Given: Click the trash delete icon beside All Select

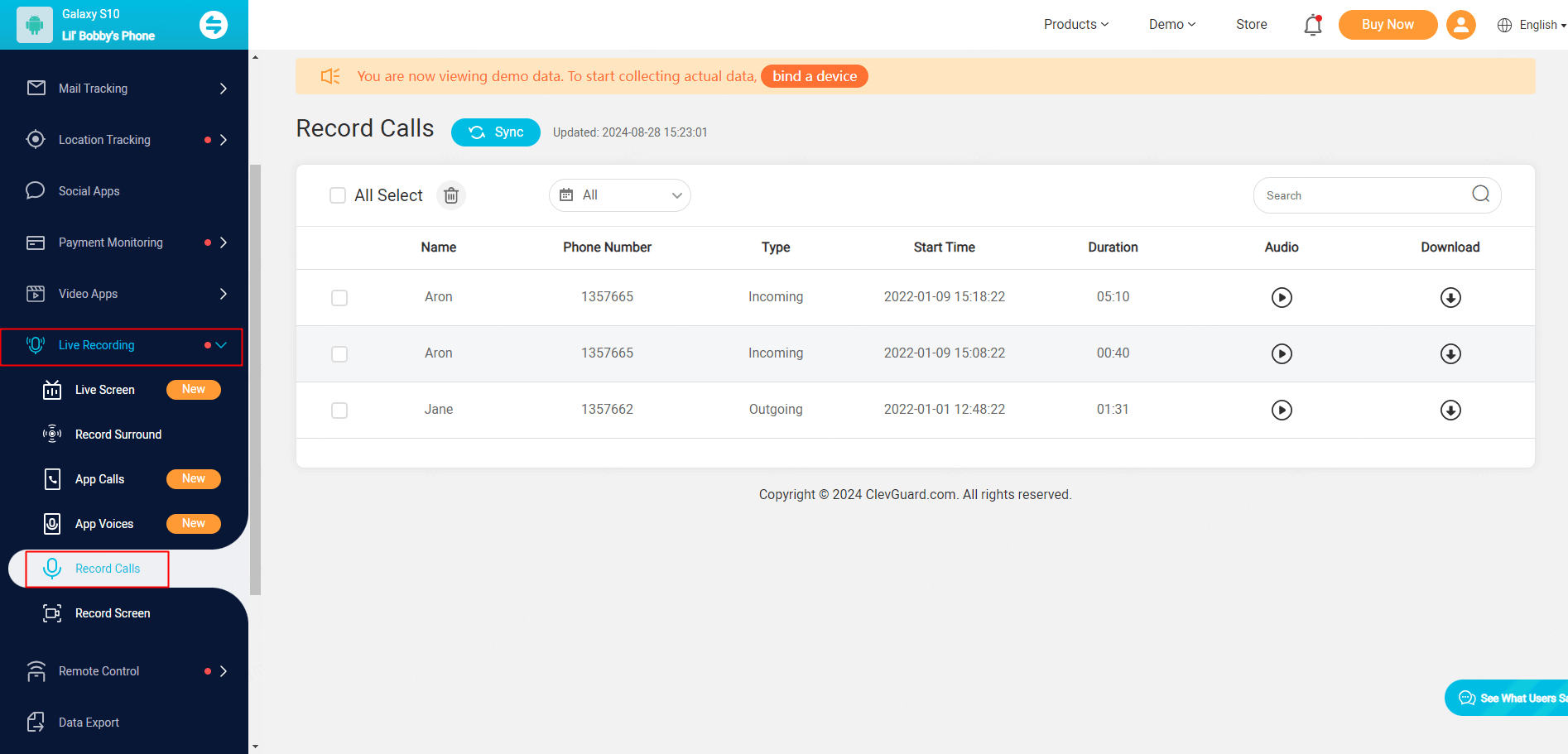Looking at the screenshot, I should (x=451, y=195).
